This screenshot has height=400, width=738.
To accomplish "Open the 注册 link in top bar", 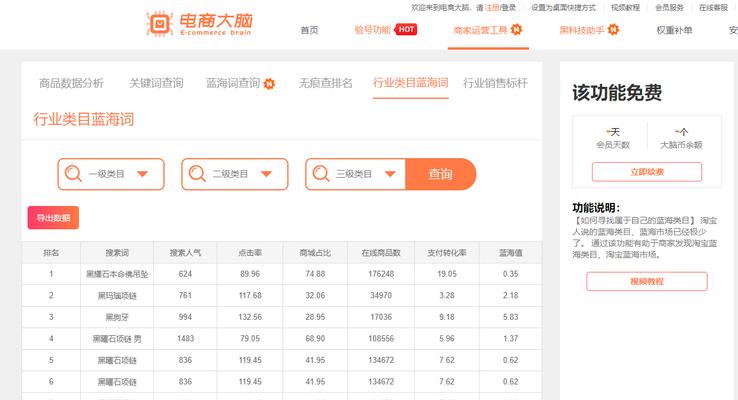I will coord(492,8).
